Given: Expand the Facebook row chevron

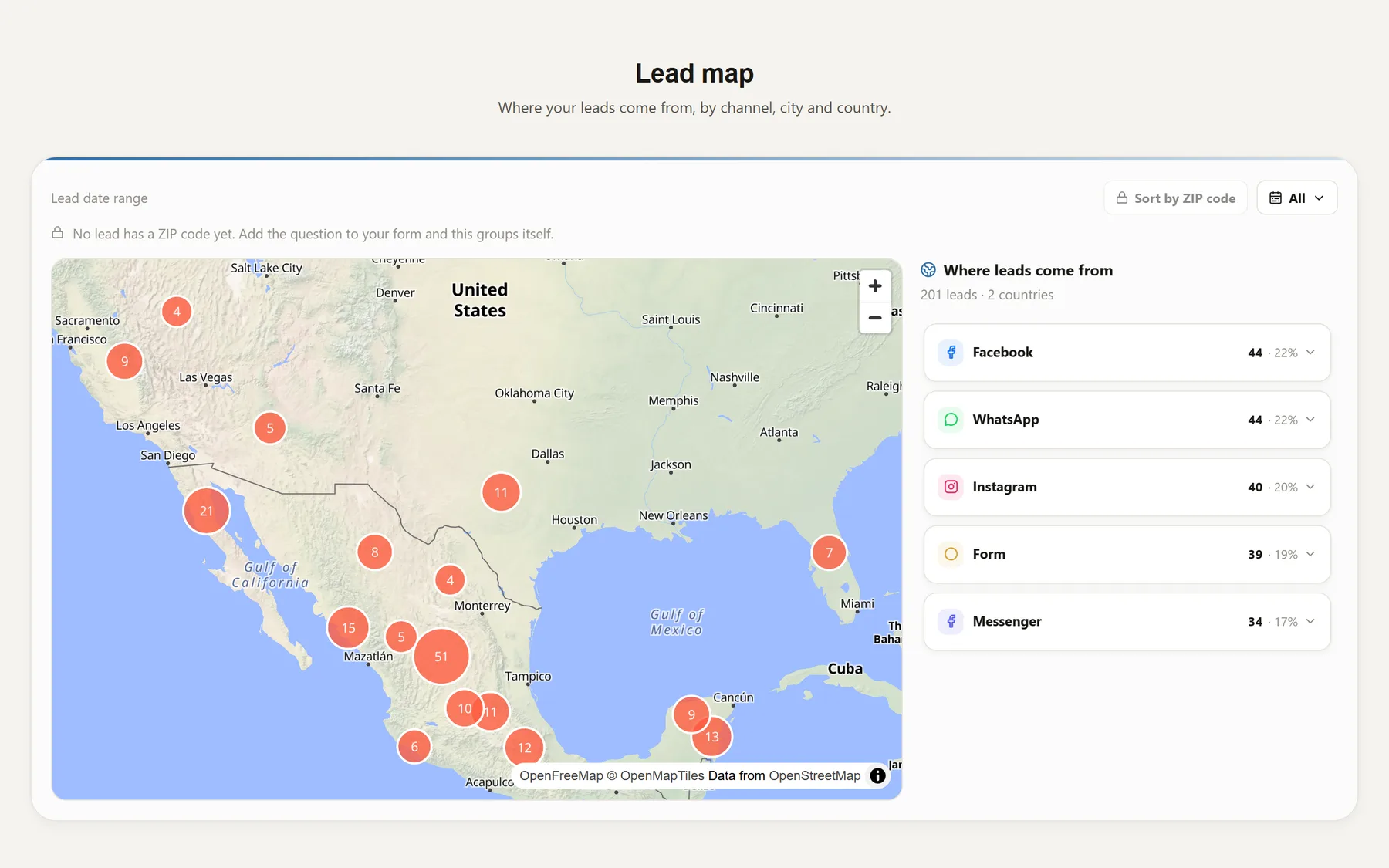Looking at the screenshot, I should point(1310,353).
